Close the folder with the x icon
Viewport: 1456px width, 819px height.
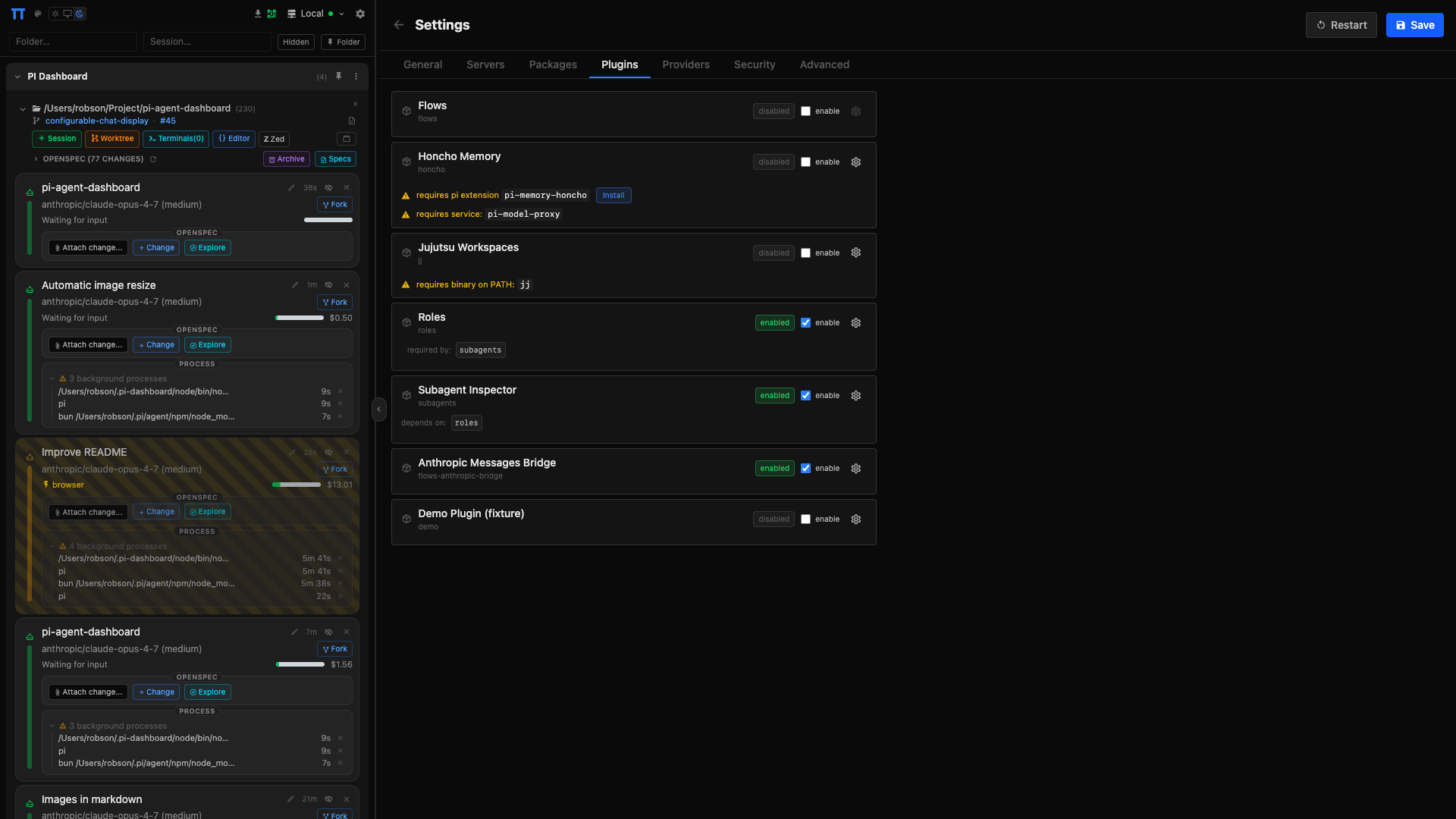(x=355, y=104)
